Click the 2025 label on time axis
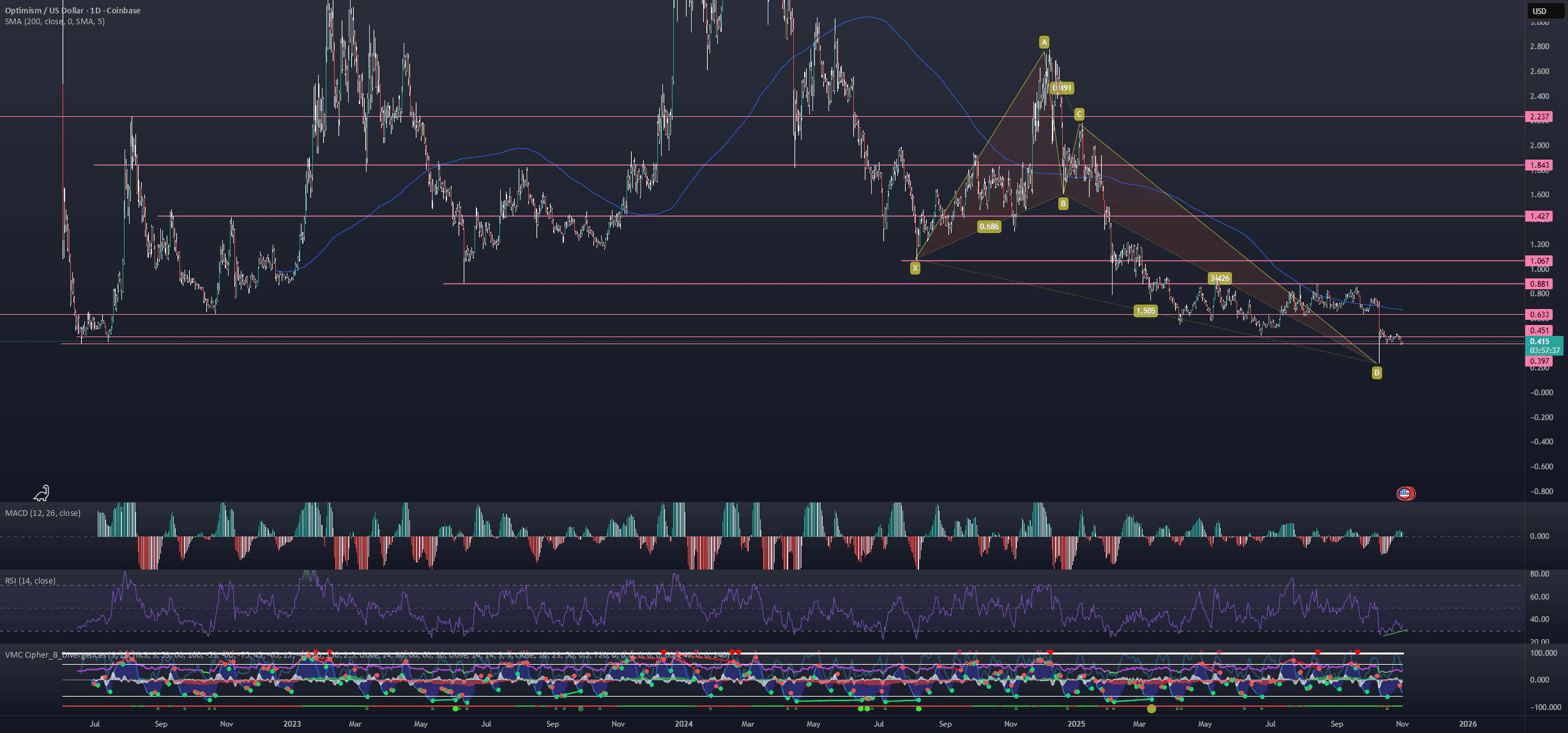This screenshot has height=733, width=1568. click(x=1076, y=724)
